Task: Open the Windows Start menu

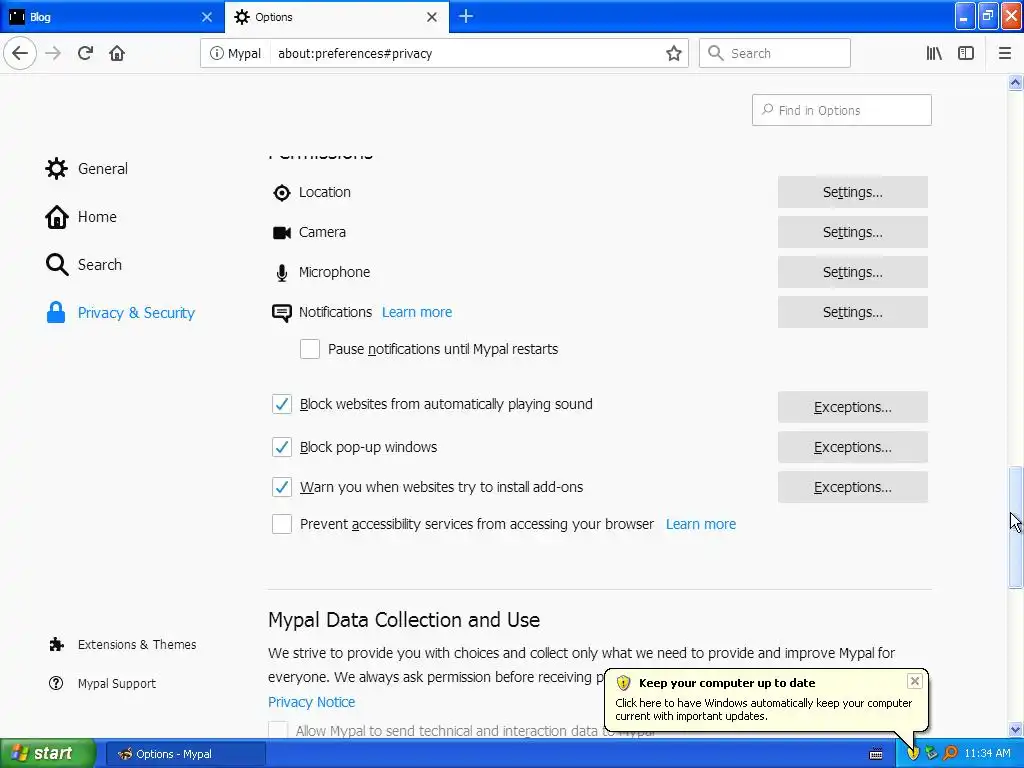Action: pos(47,754)
